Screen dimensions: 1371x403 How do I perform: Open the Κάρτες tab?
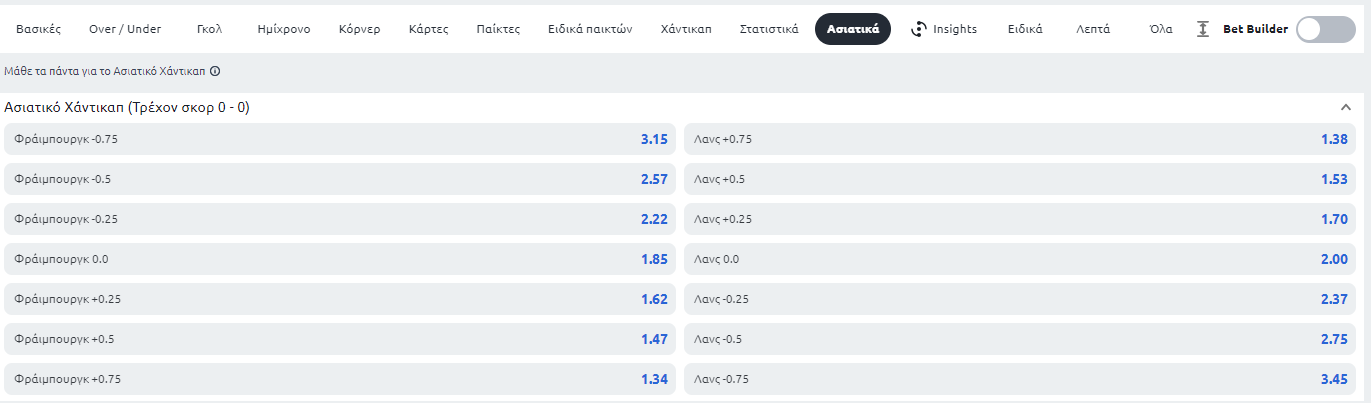[x=429, y=29]
